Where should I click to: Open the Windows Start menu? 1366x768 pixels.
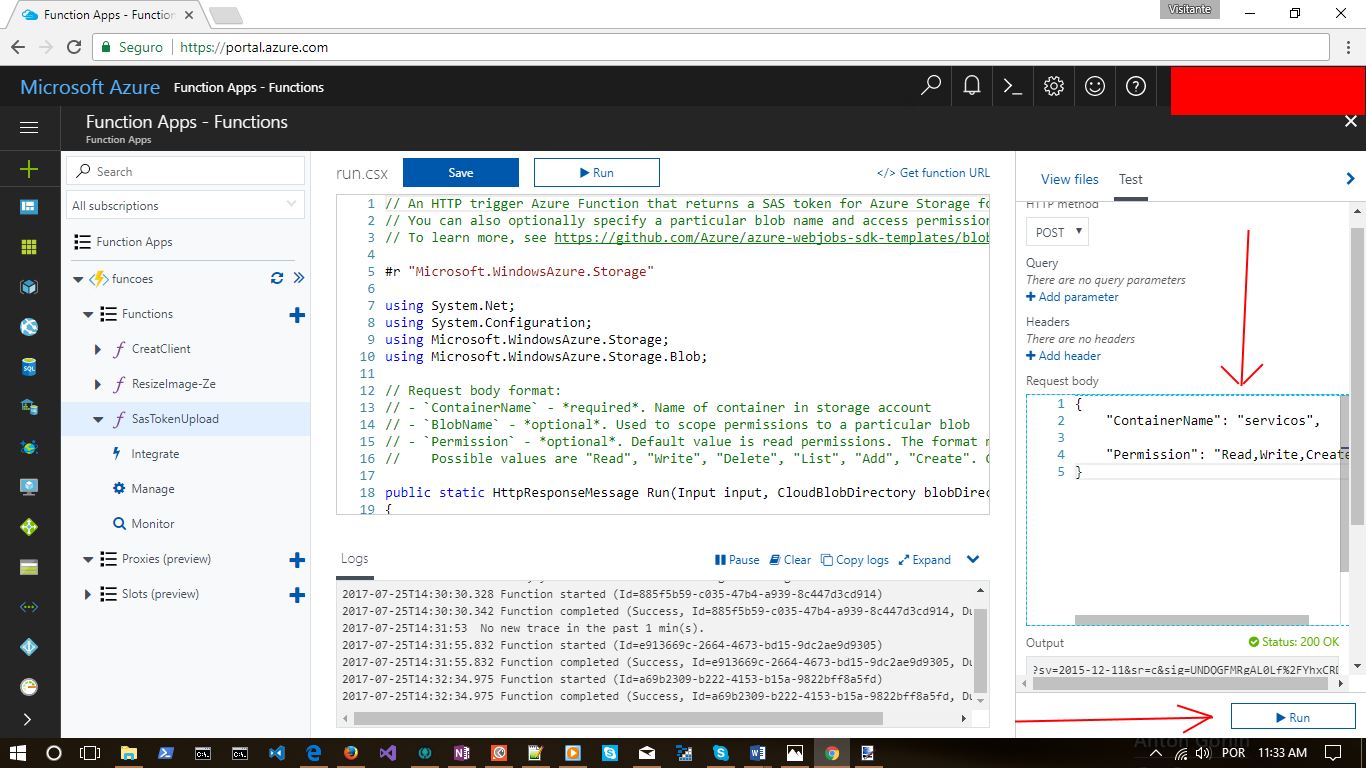click(x=18, y=753)
